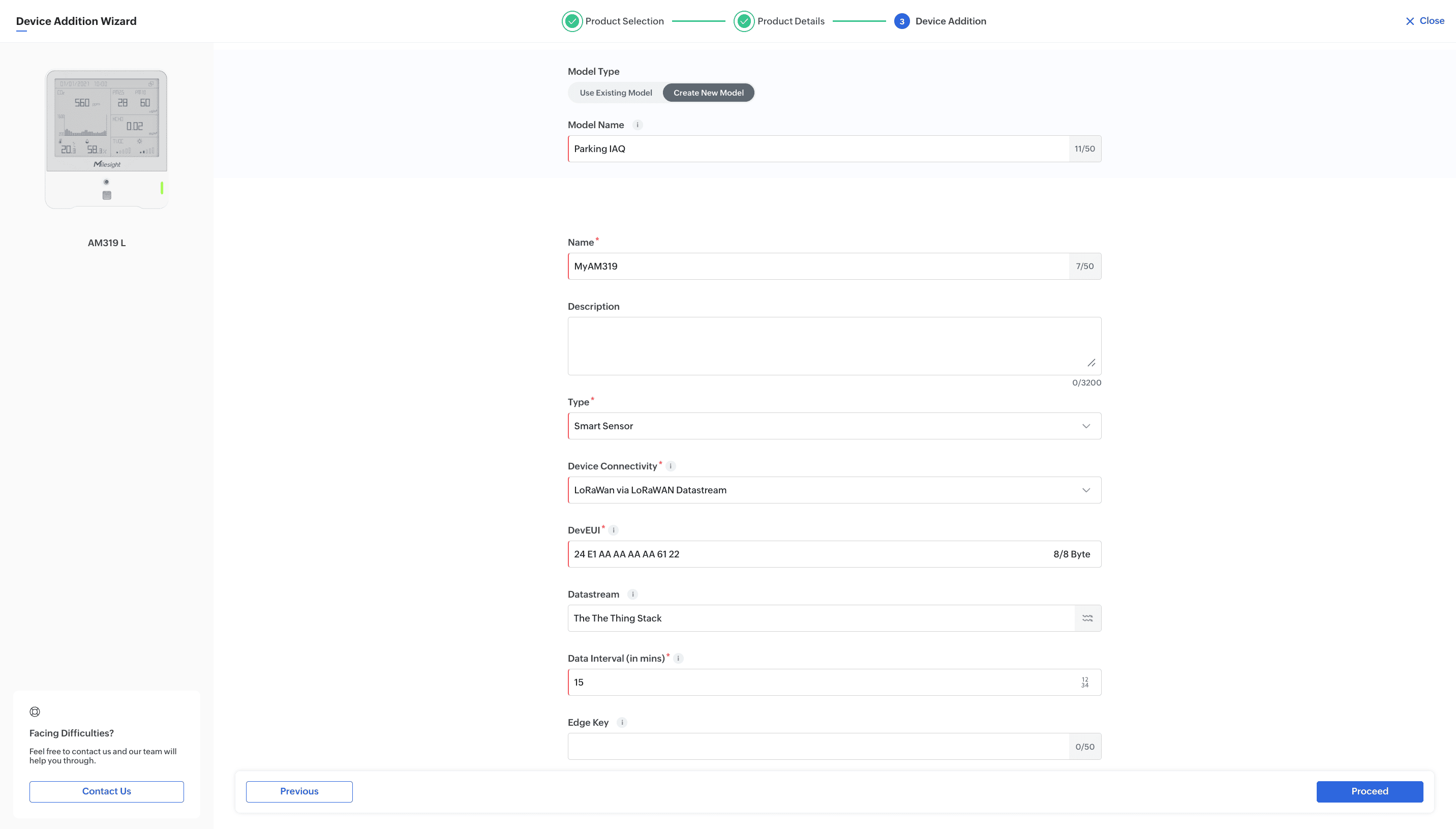Click the info icon beside DevEUI
Image resolution: width=1456 pixels, height=829 pixels.
tap(613, 529)
